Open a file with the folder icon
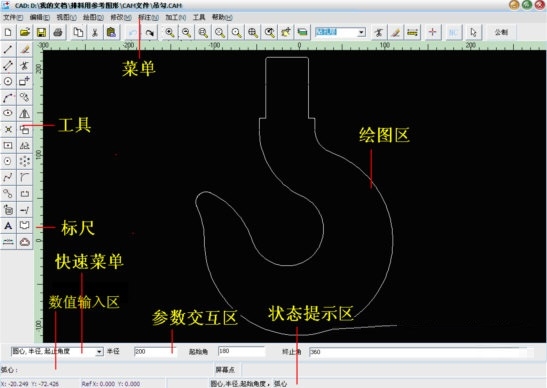 pos(25,32)
